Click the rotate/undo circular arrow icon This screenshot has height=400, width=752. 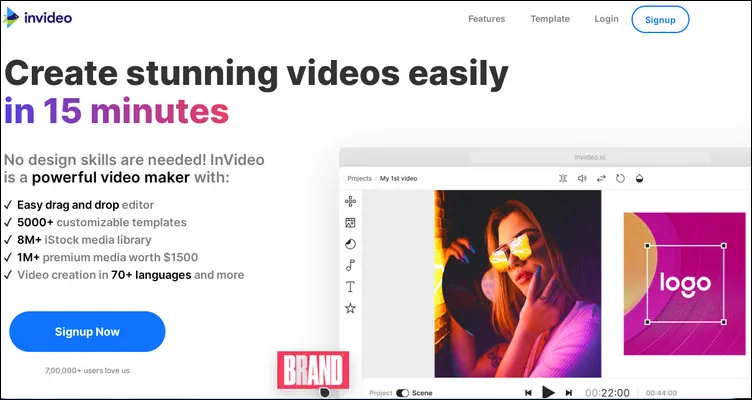point(620,178)
